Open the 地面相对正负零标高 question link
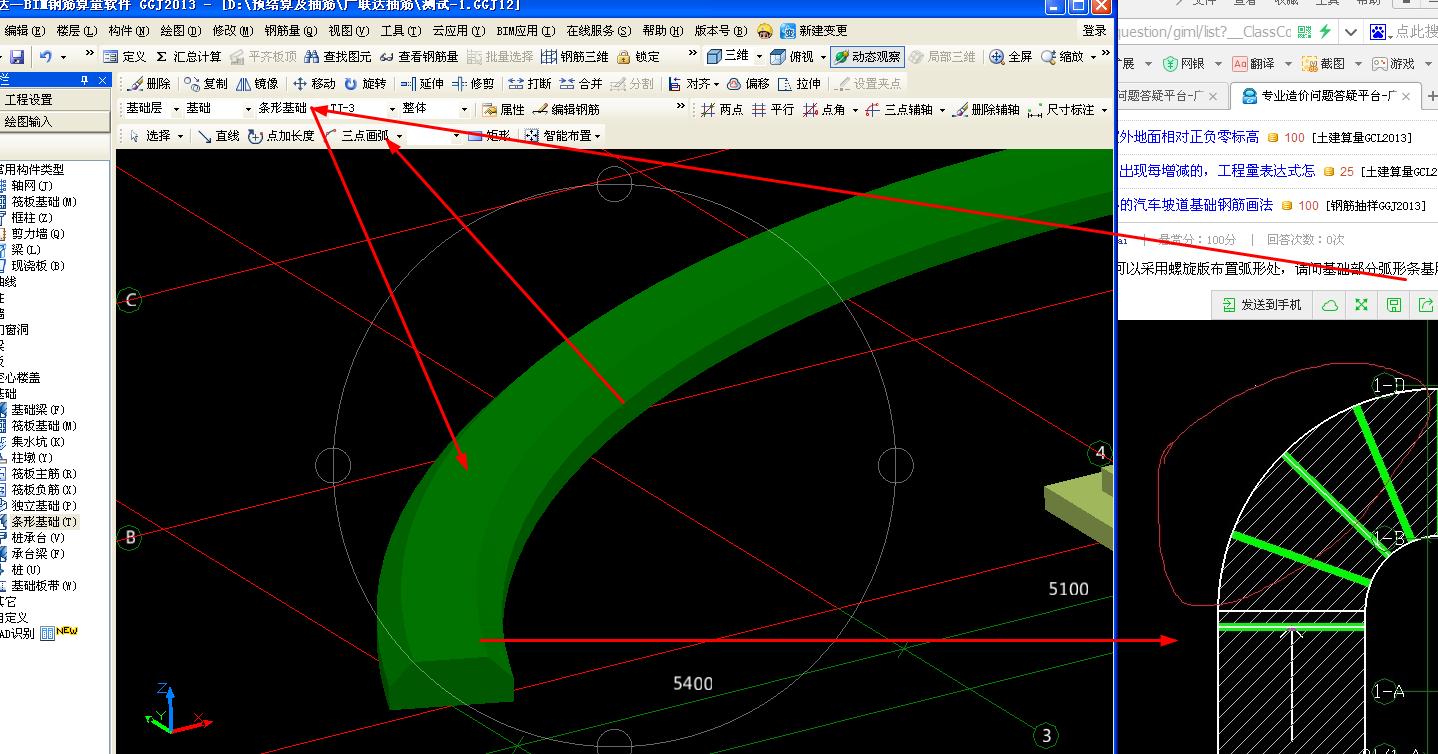Image resolution: width=1438 pixels, height=754 pixels. click(x=1188, y=137)
